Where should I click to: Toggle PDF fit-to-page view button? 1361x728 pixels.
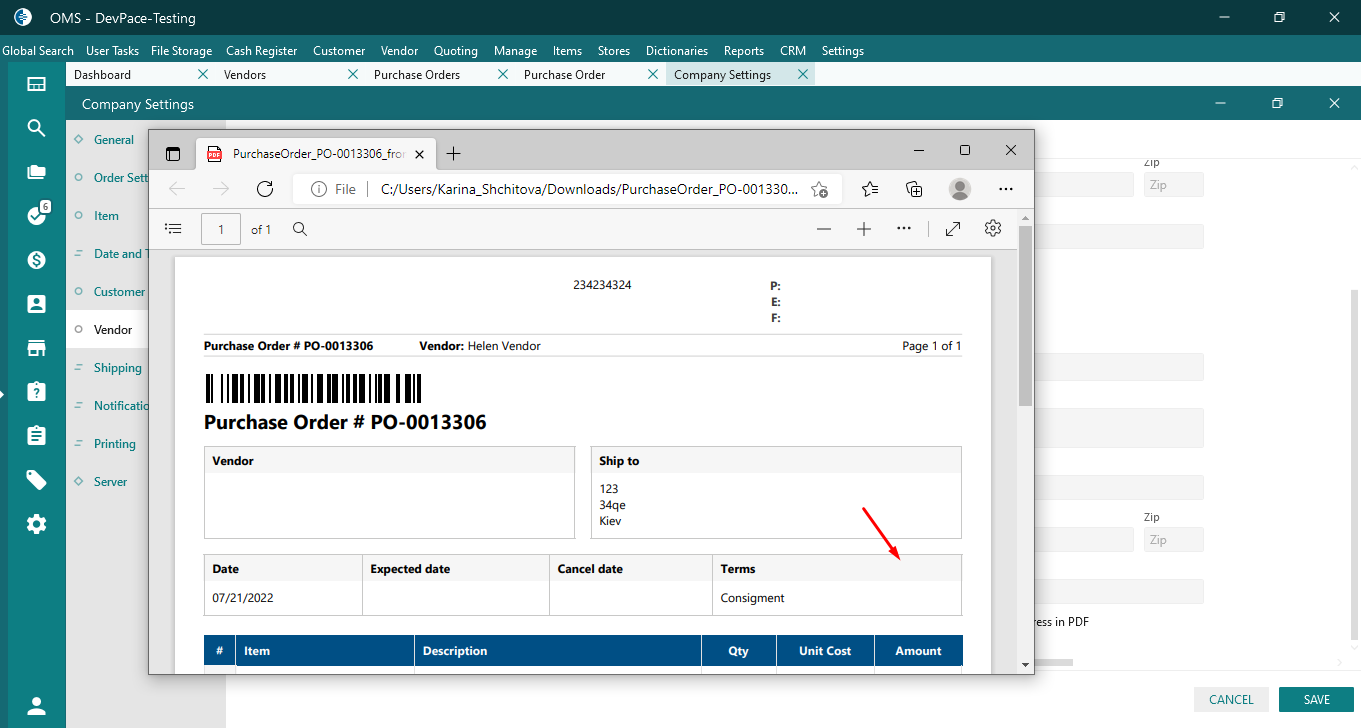tap(953, 229)
